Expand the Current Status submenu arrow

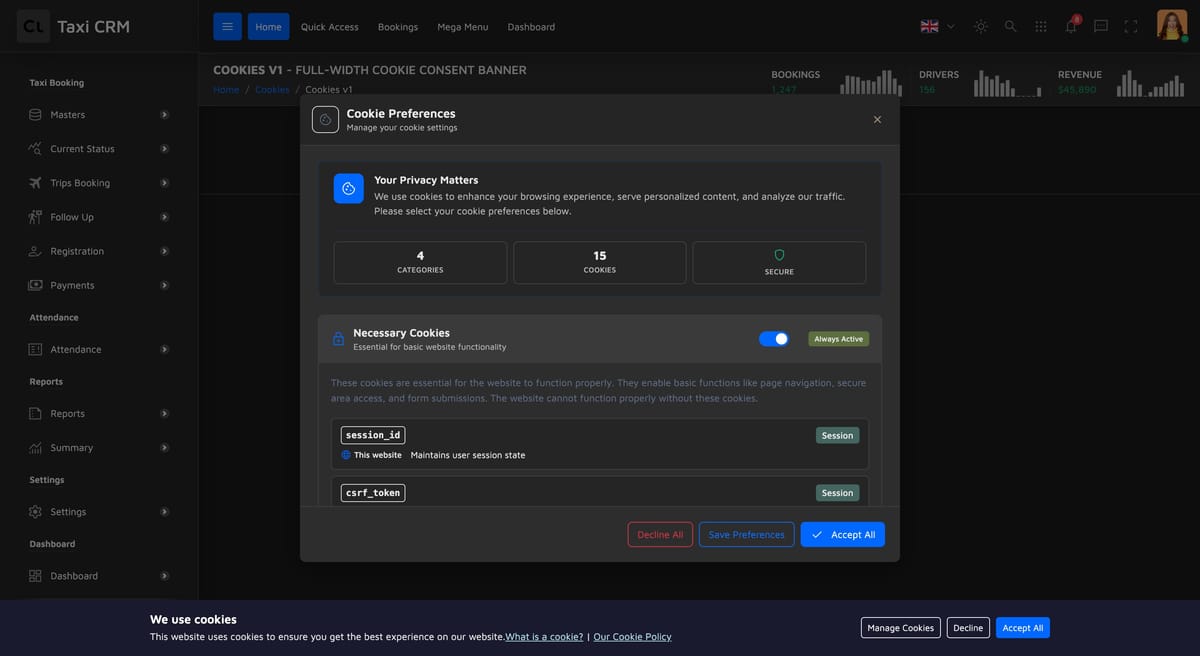tap(164, 149)
